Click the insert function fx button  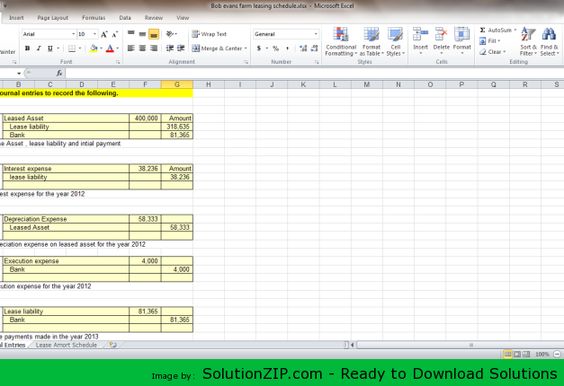click(59, 73)
